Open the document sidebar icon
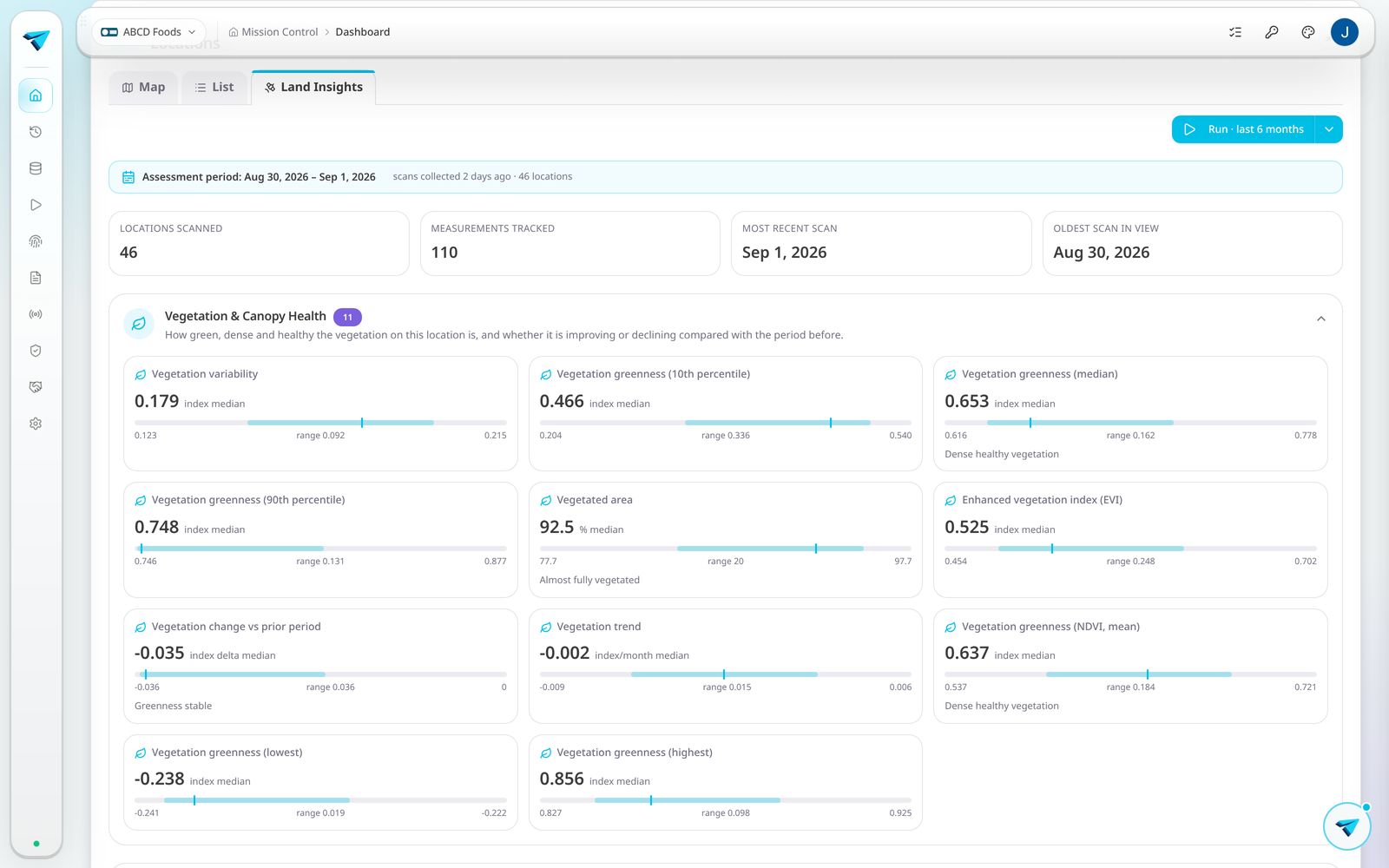The height and width of the screenshot is (868, 1389). 36,278
